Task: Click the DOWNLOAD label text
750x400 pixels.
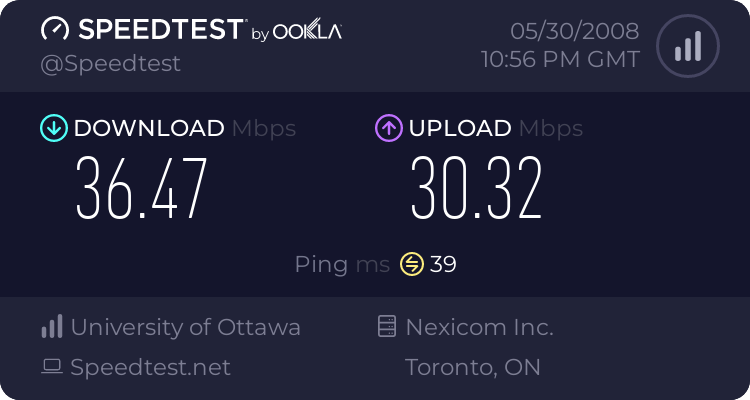Action: click(x=149, y=128)
